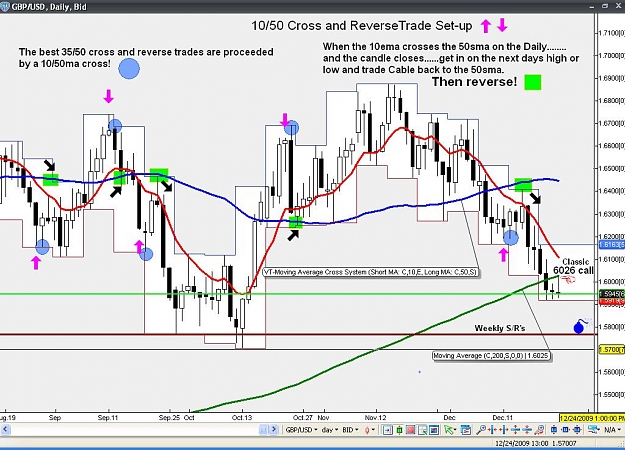Screen dimensions: 625x450
Task: Click the middle blue candle layout icon
Action: point(566,430)
